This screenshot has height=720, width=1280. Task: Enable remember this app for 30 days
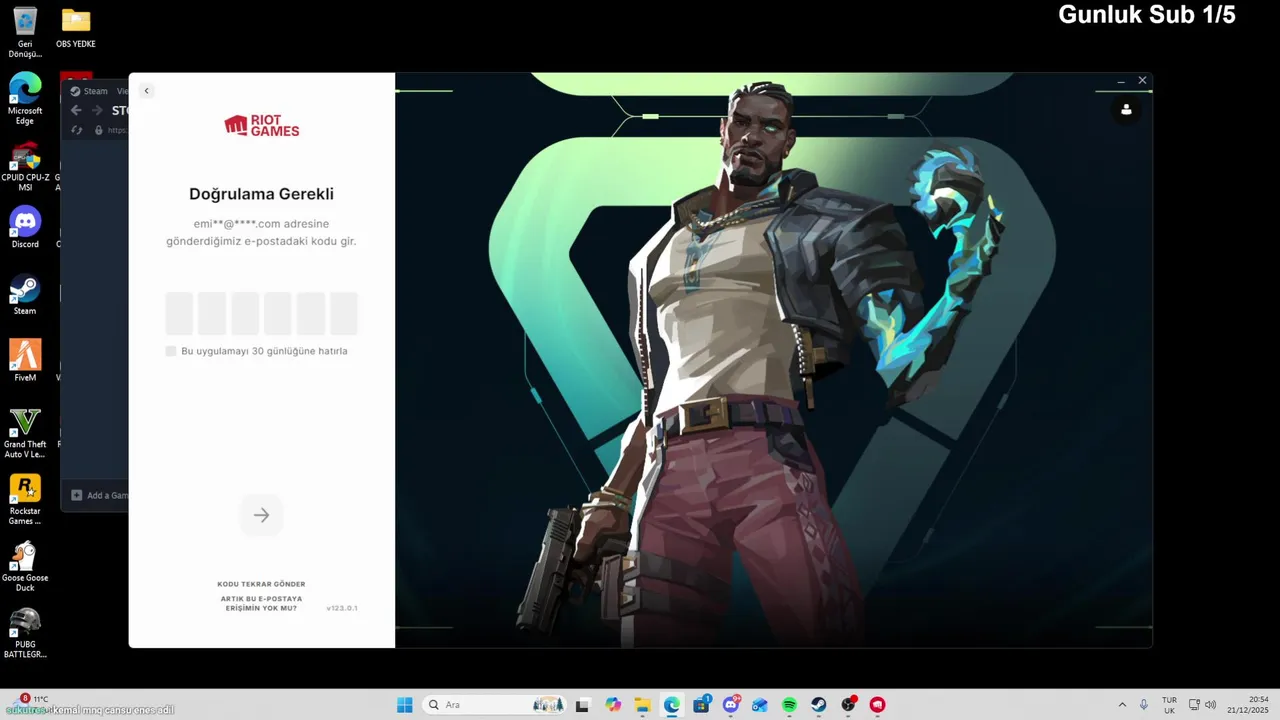tap(171, 351)
